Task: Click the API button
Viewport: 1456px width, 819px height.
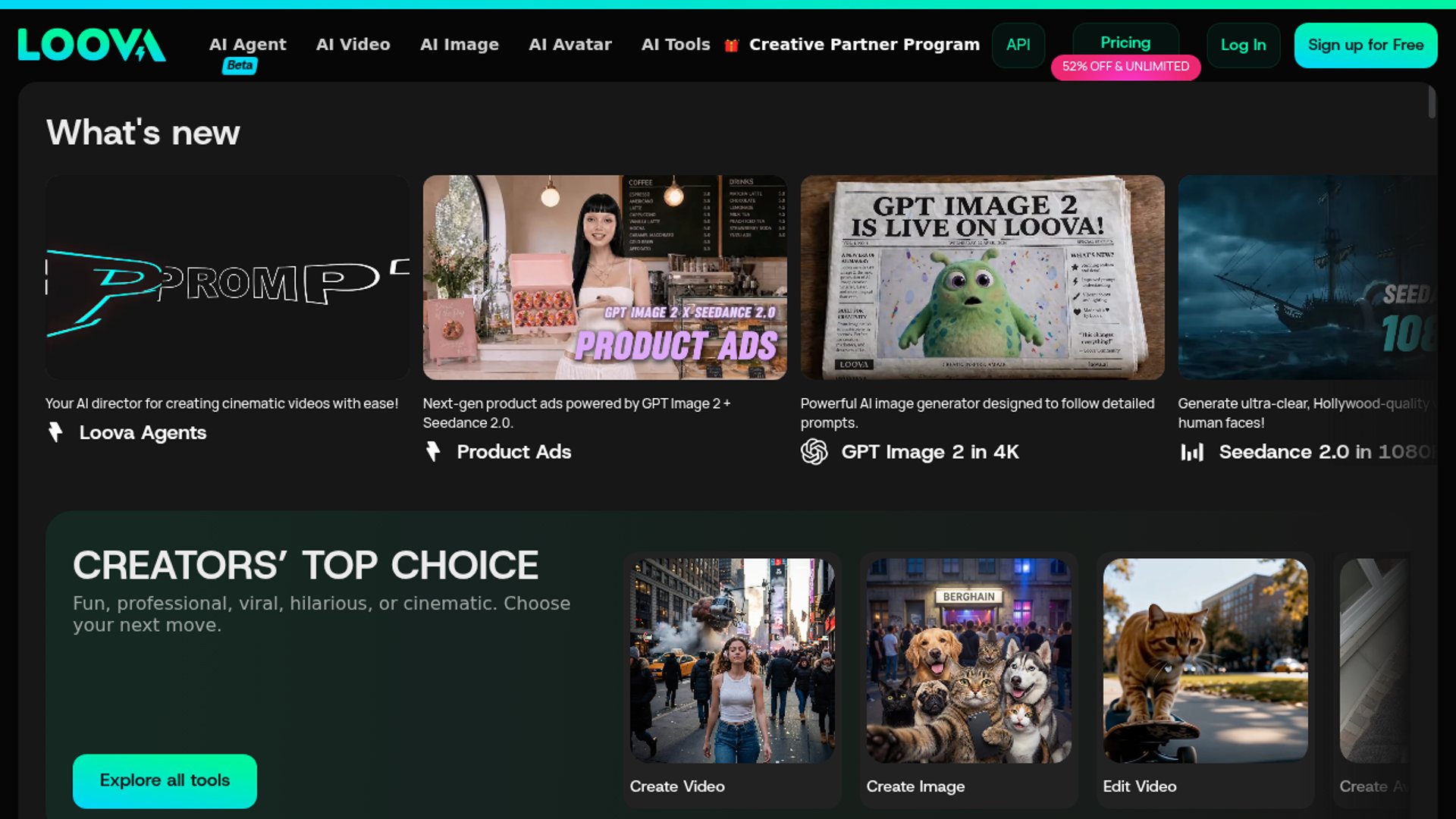Action: [x=1018, y=45]
